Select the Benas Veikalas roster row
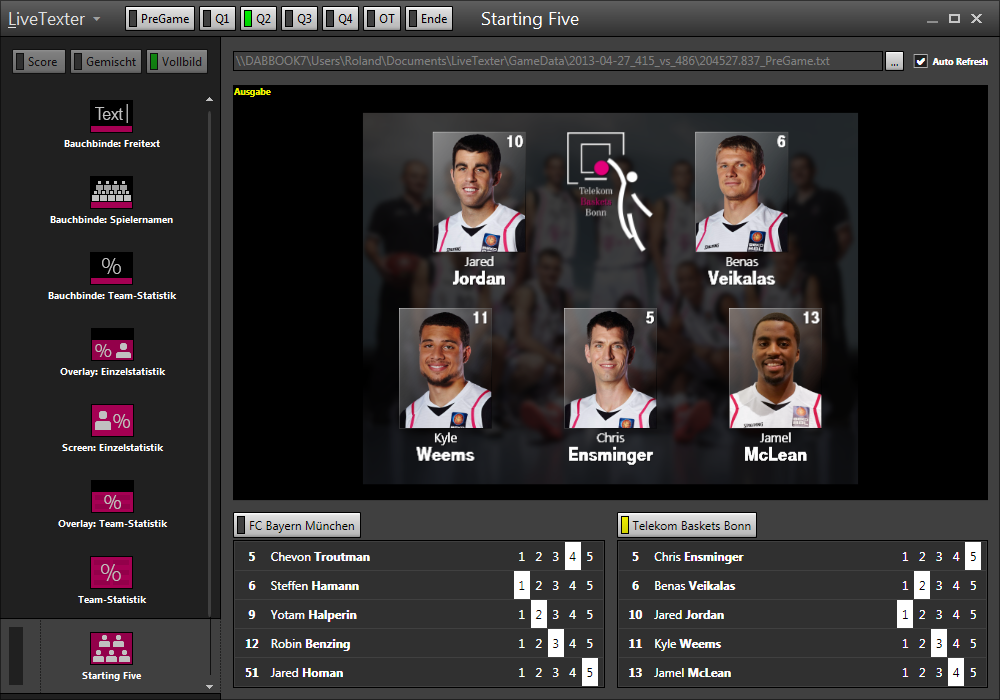 click(802, 585)
